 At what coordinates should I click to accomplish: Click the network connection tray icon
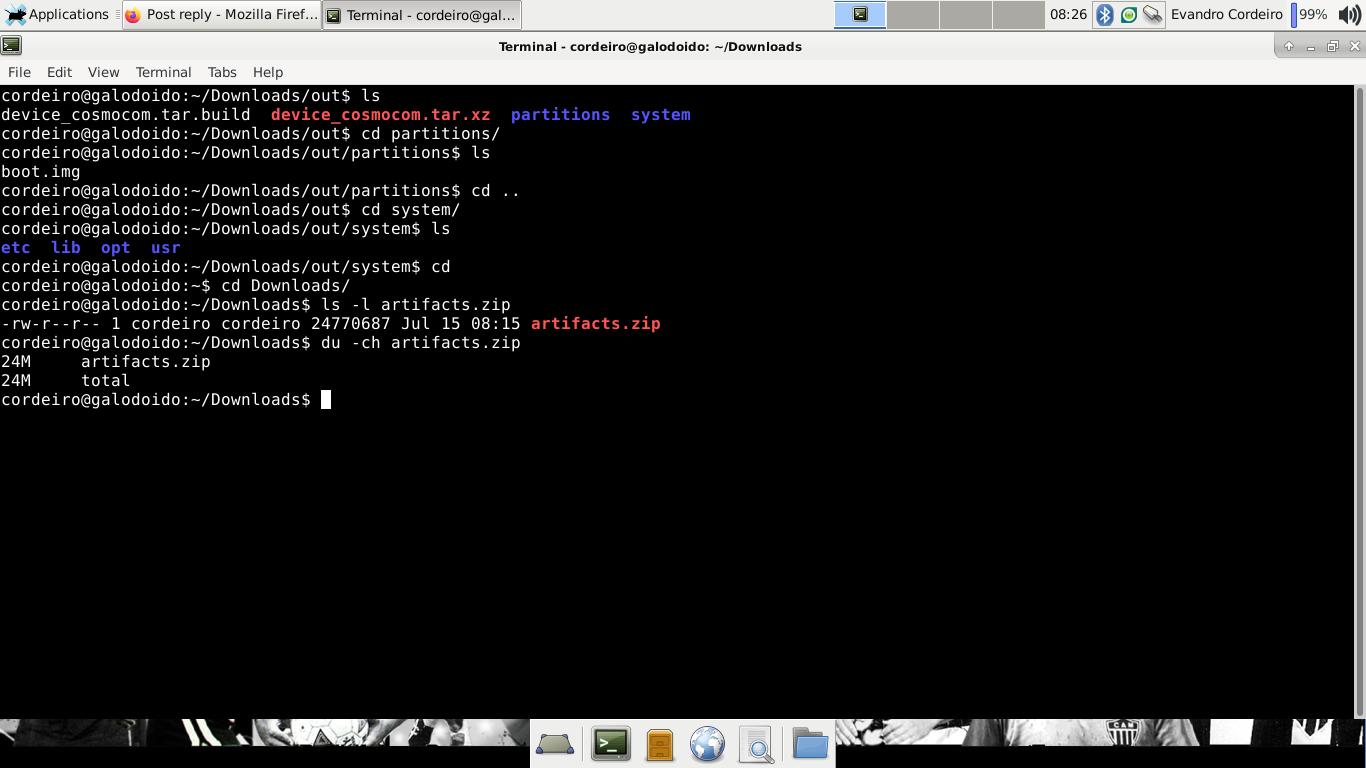[1153, 15]
